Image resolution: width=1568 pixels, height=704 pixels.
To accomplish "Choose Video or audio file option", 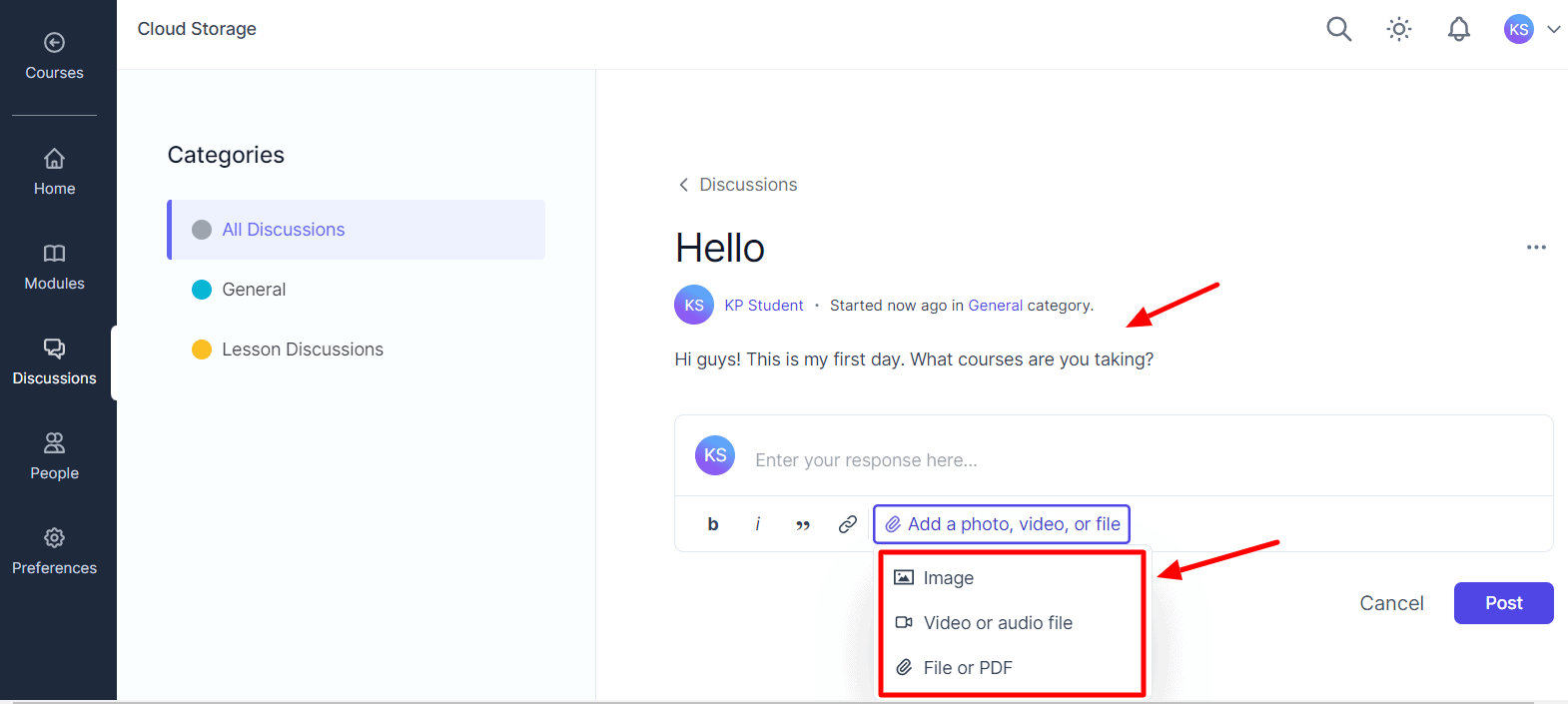I will pos(997,623).
